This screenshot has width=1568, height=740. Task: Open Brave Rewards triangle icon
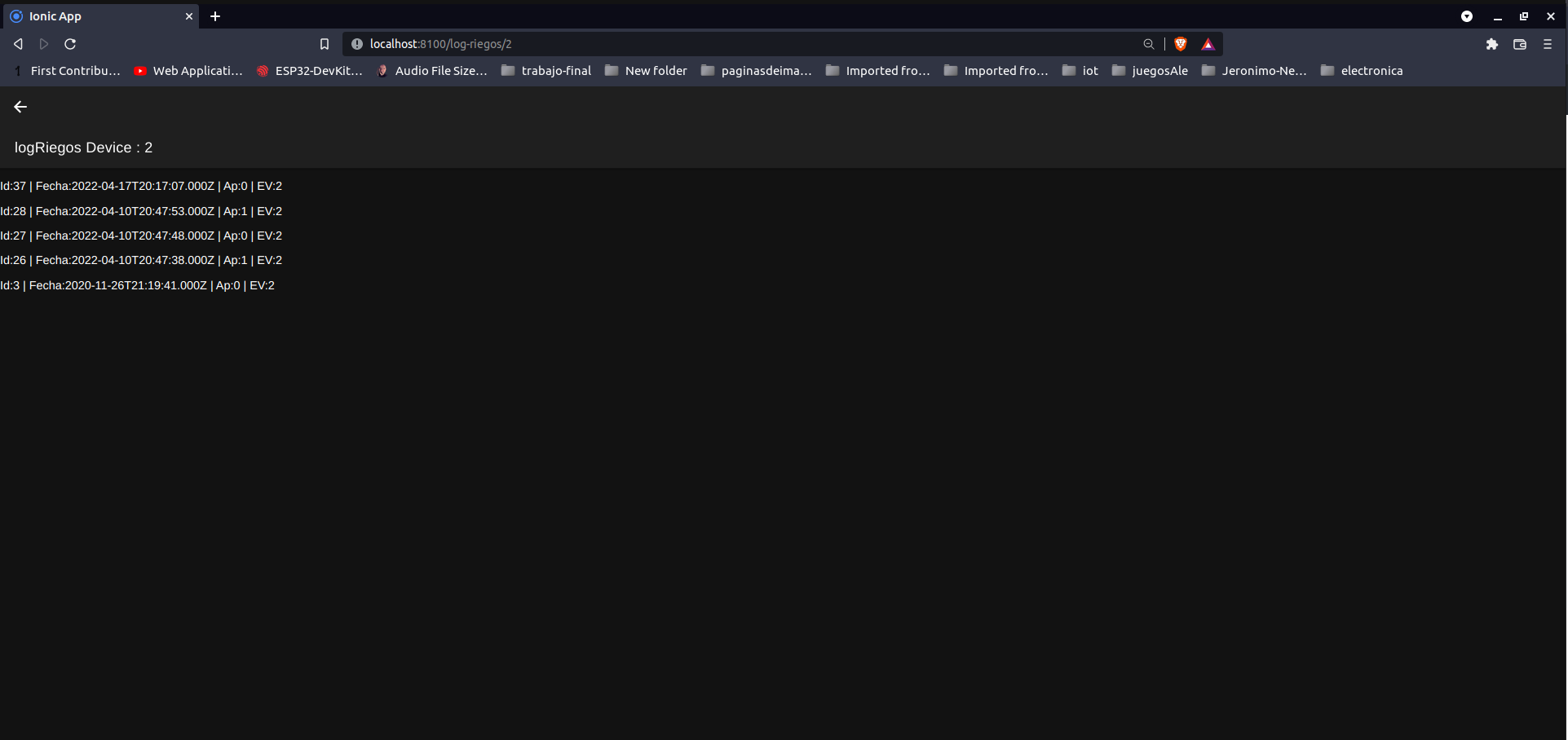point(1208,44)
